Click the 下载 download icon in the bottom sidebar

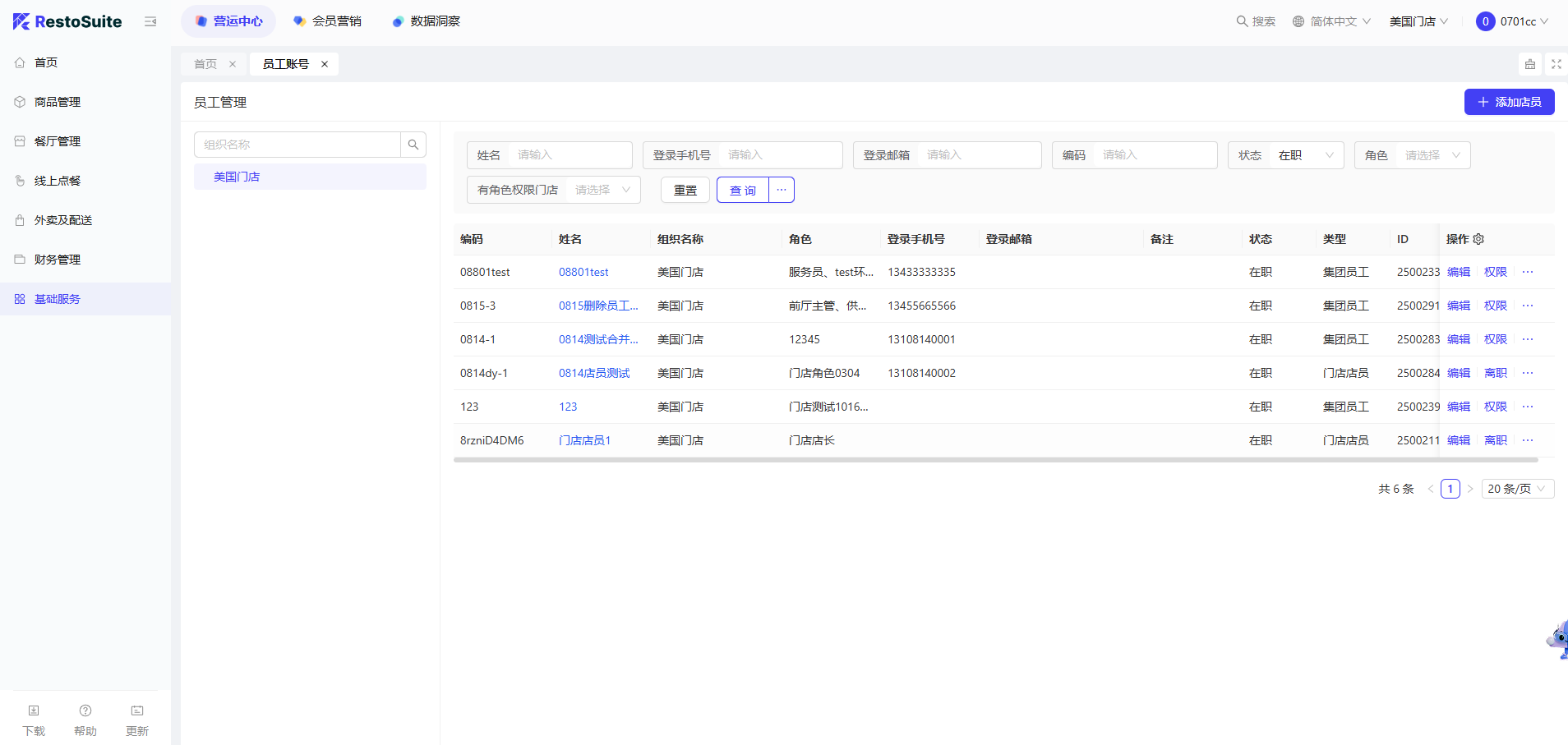point(34,711)
